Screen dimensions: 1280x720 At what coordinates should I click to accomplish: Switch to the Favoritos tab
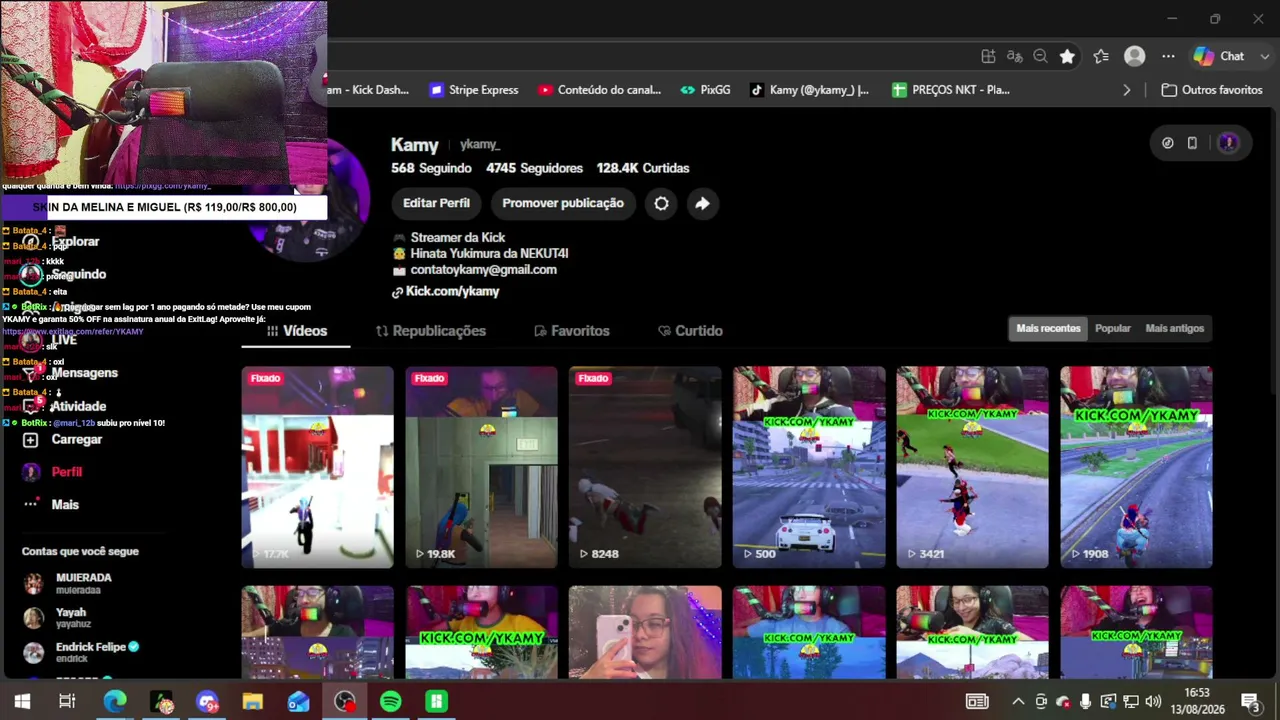point(572,331)
